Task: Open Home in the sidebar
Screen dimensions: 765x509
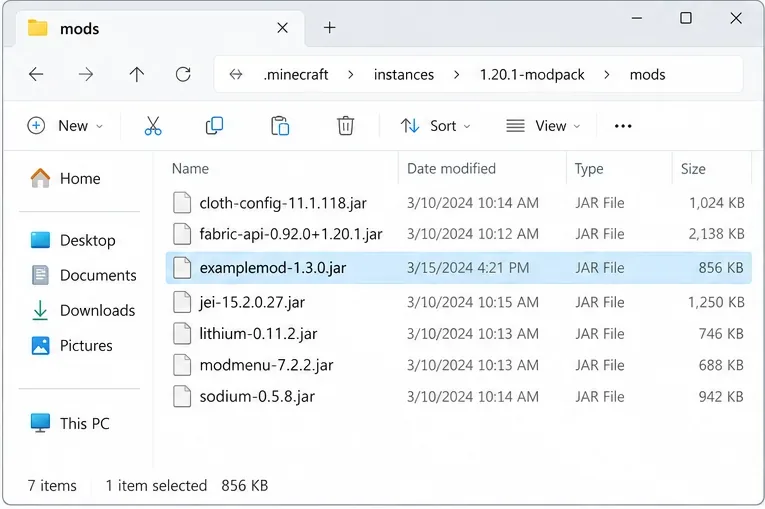Action: (x=65, y=179)
